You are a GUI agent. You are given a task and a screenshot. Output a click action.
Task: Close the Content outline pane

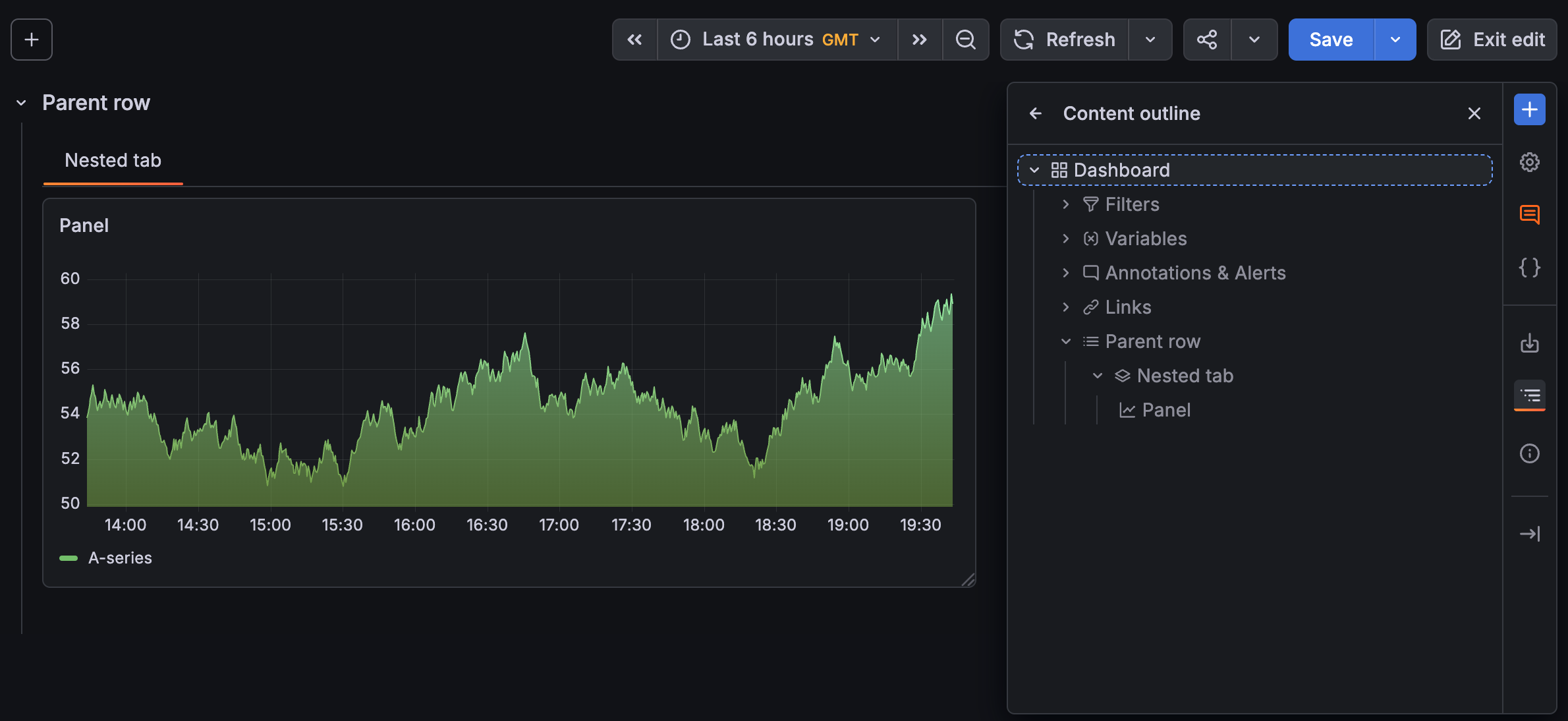[1474, 113]
